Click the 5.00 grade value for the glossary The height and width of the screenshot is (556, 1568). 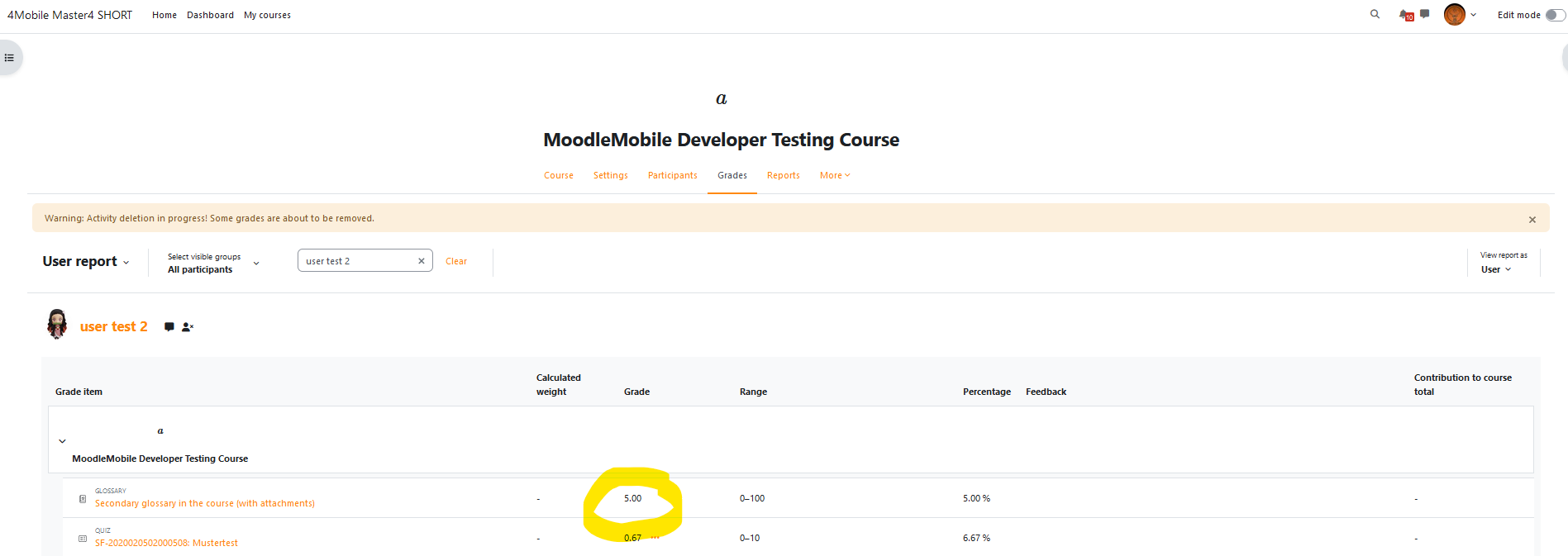point(632,498)
